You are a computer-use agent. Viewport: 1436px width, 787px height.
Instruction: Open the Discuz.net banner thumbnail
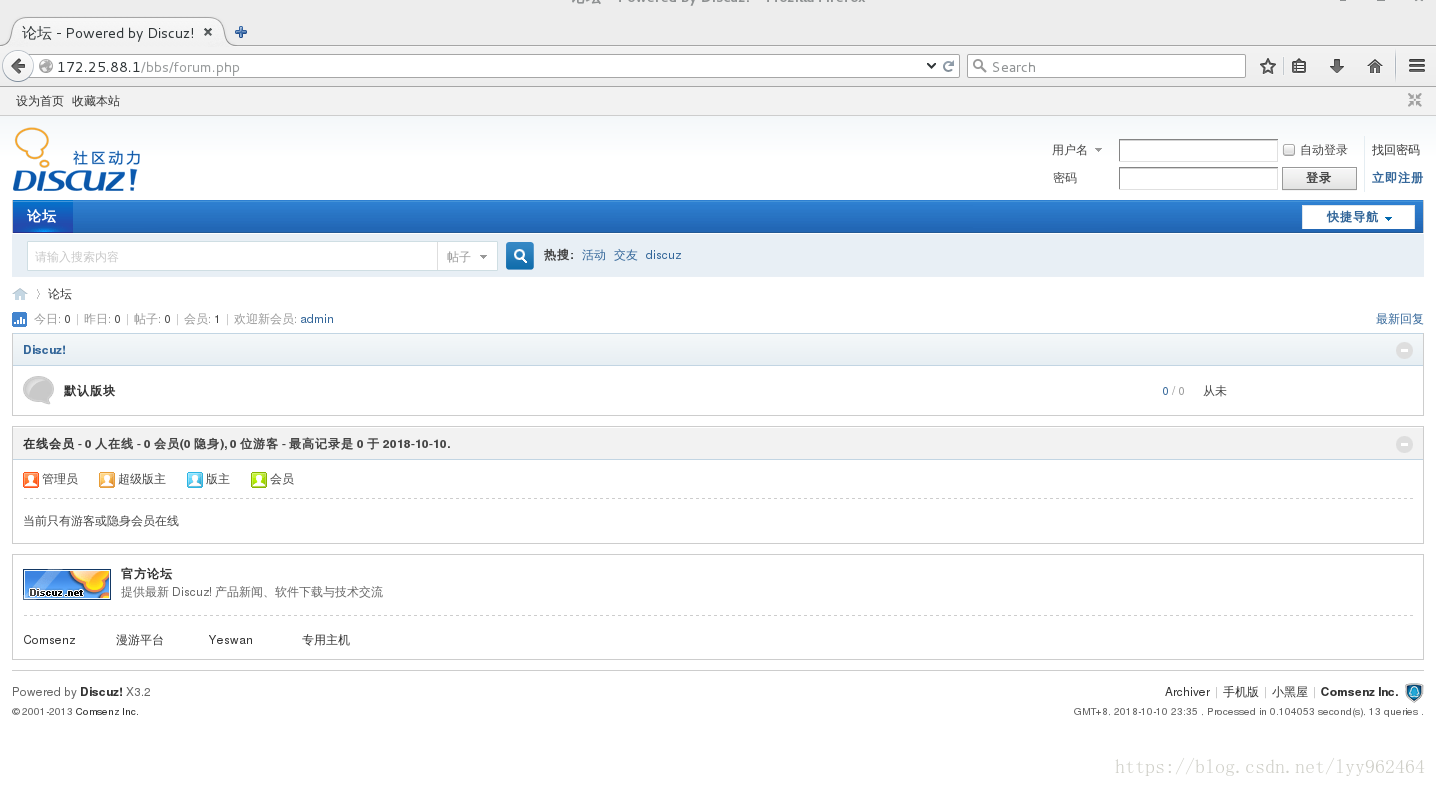(x=67, y=584)
